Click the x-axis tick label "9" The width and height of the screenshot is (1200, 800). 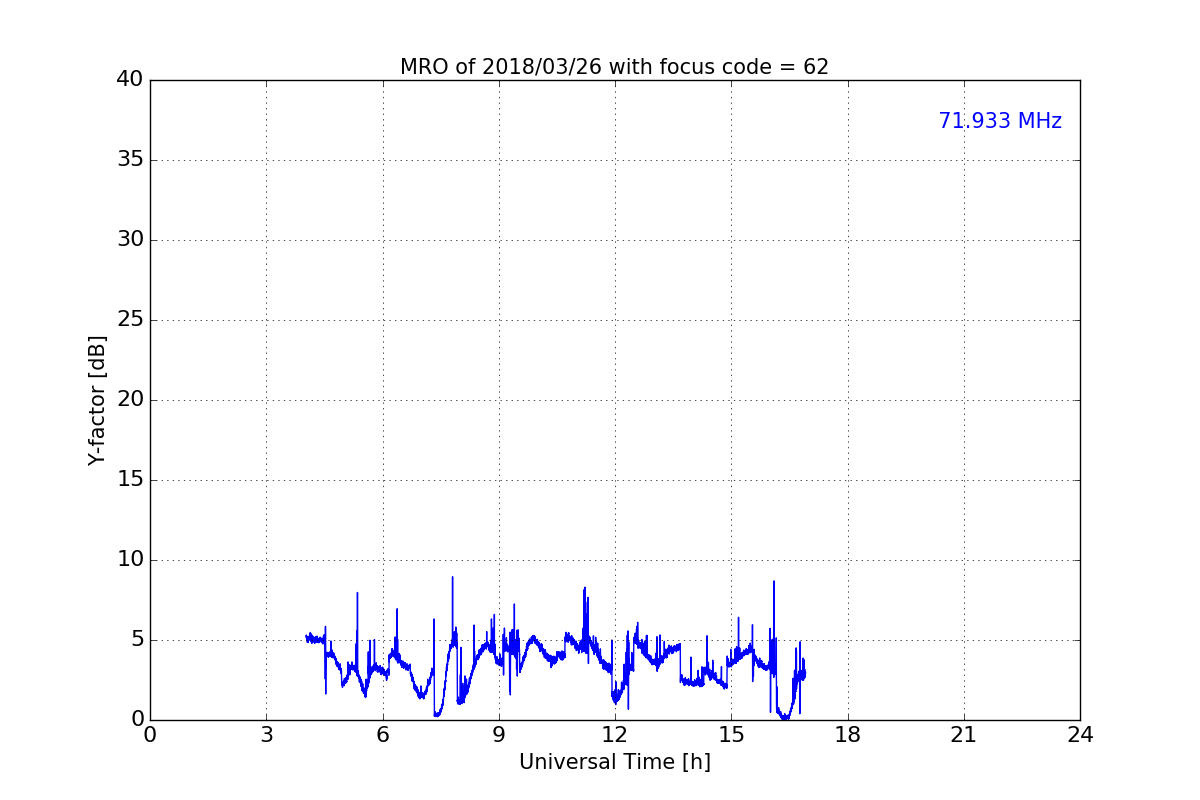499,735
